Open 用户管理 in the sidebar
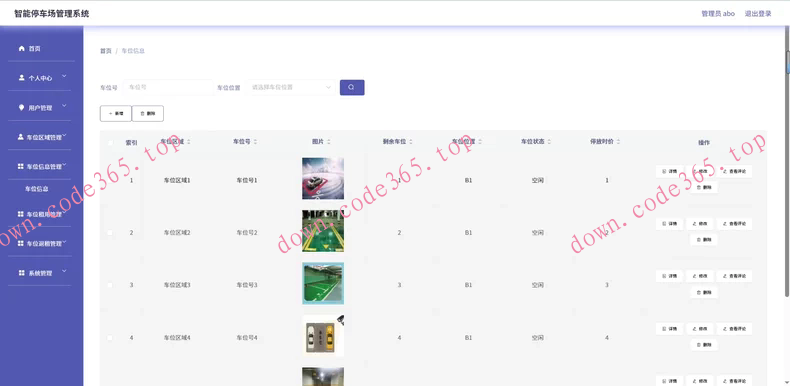Viewport: 790px width, 386px height. coord(41,107)
